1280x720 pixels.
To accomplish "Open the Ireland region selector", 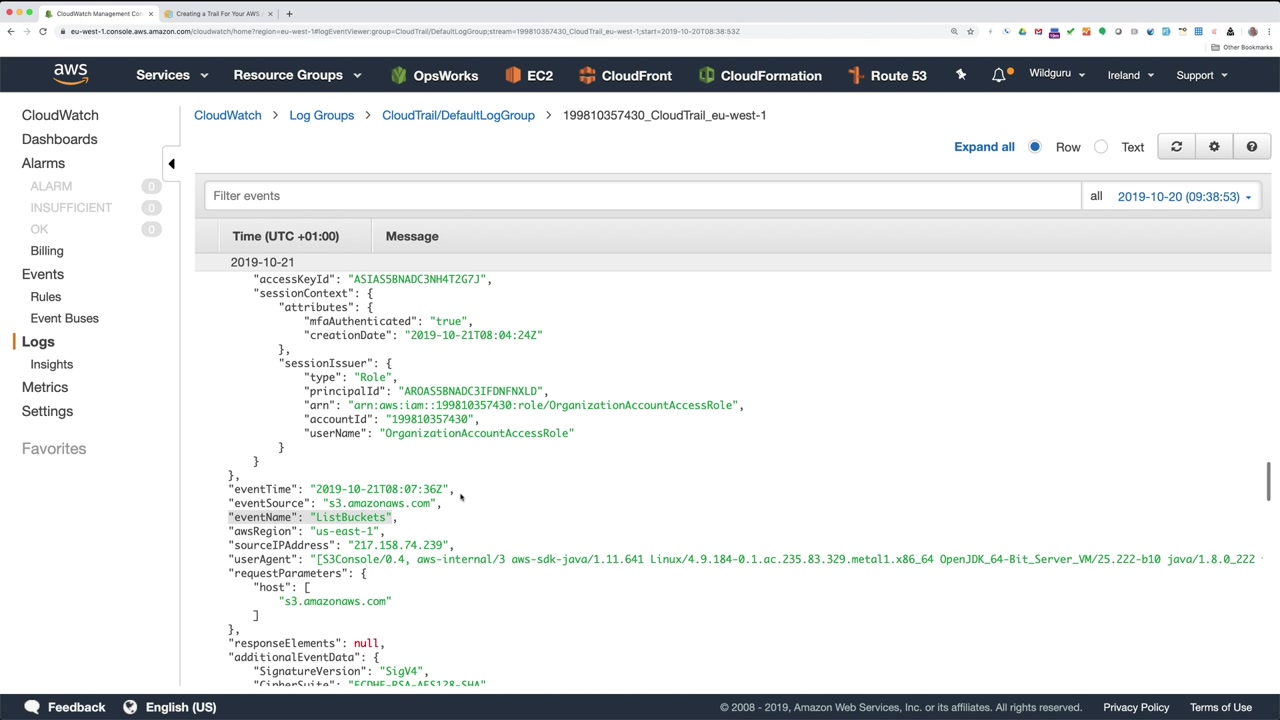I will click(1130, 75).
